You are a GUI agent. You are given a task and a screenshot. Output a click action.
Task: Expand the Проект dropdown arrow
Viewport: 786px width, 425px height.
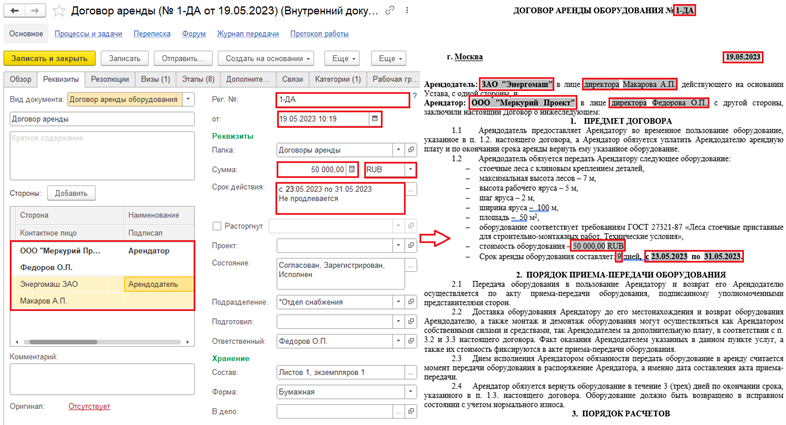(399, 246)
